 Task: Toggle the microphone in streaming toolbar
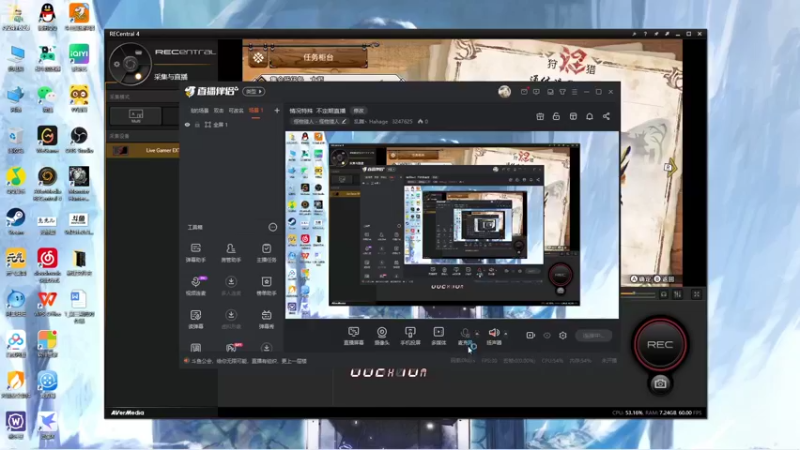point(465,336)
